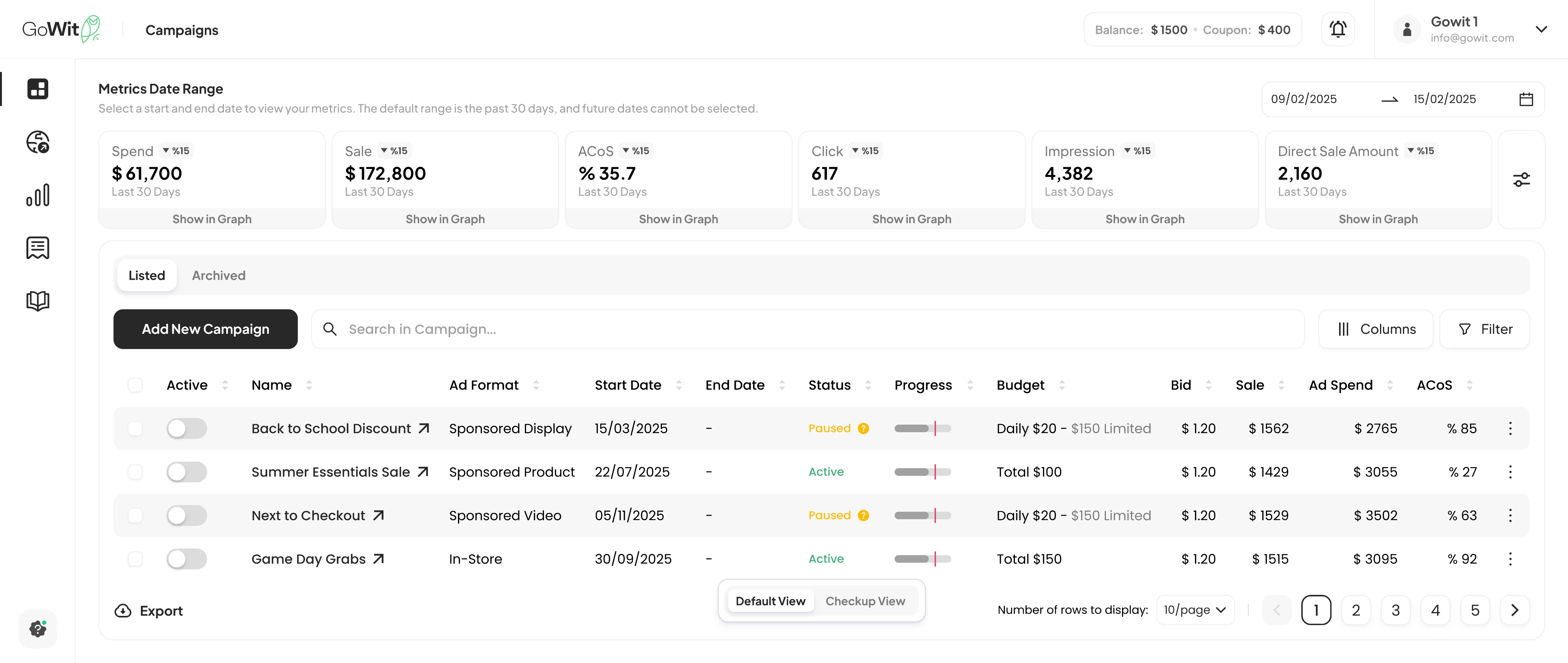Screen dimensions: 1568x663
Task: Open the Dashboard panel in the sidebar
Action: click(x=38, y=89)
